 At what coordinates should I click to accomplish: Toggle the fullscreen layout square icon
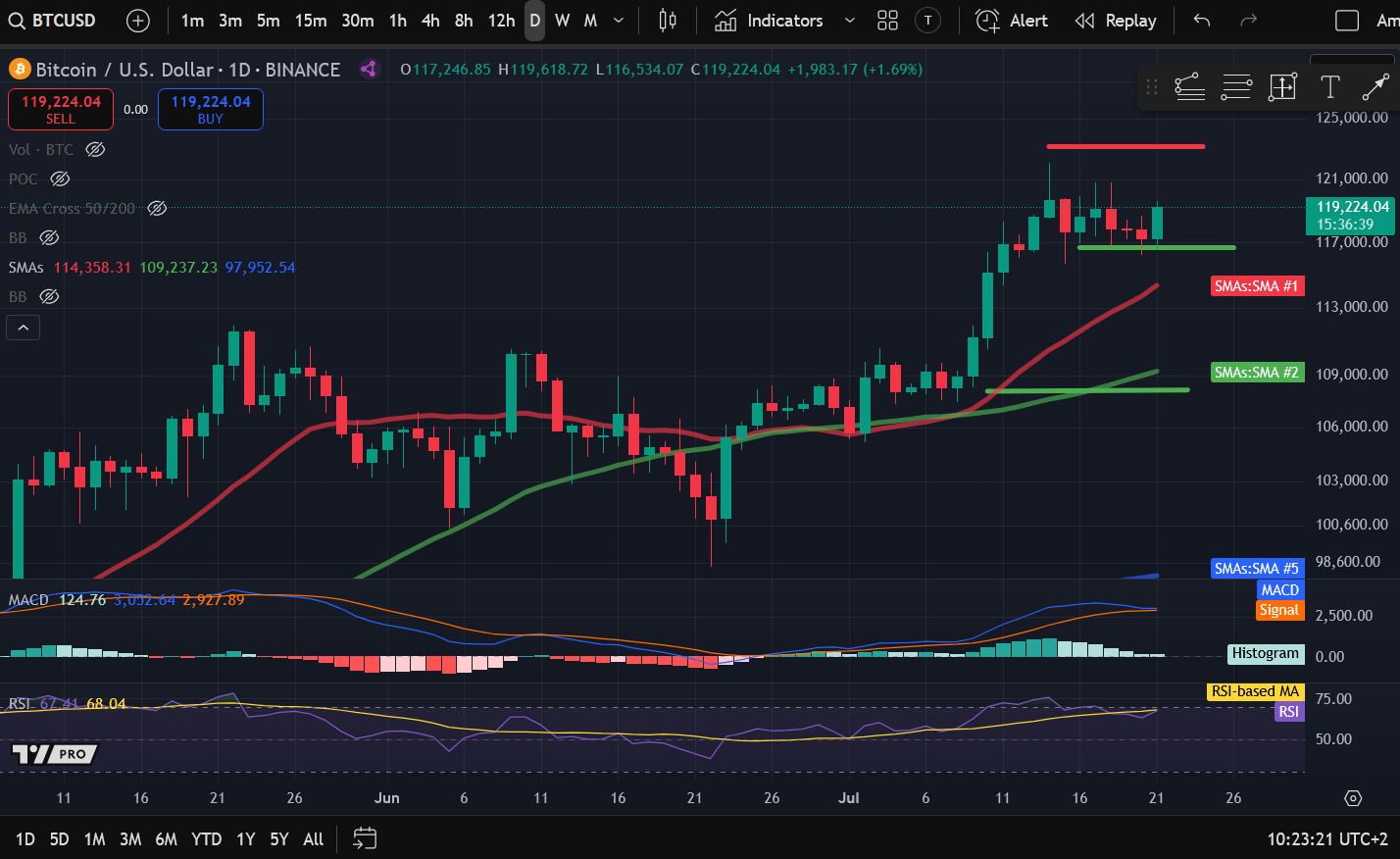click(1347, 21)
